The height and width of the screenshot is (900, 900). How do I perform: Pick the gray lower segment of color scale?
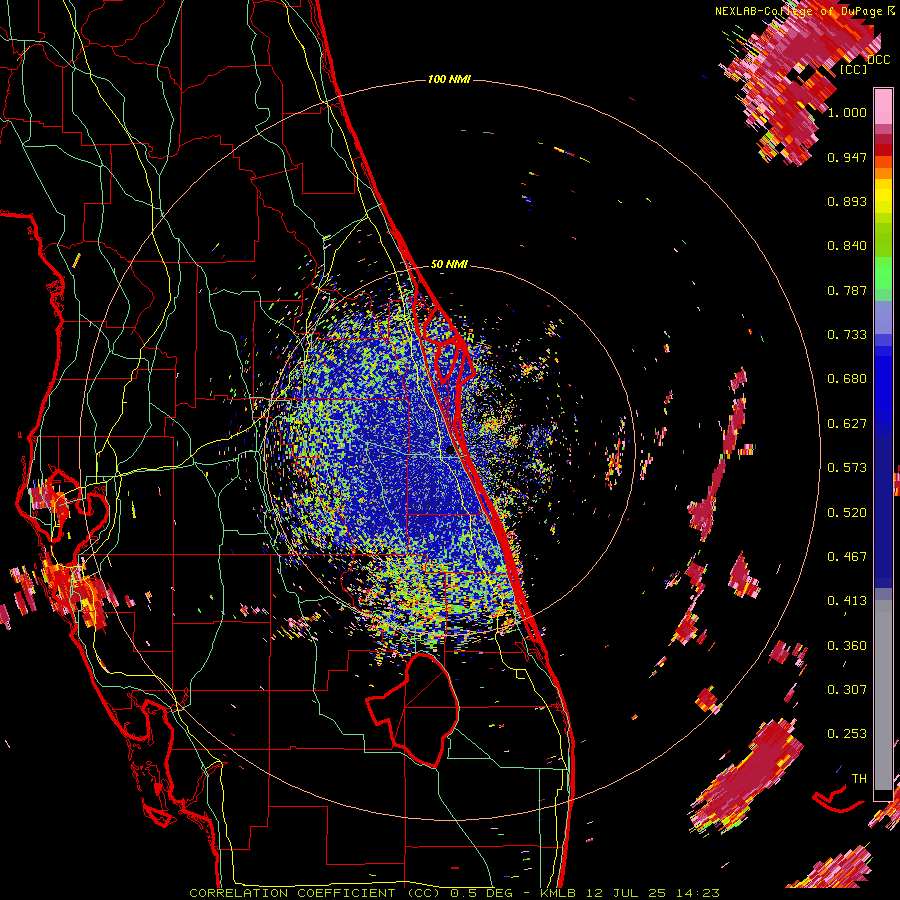(x=883, y=695)
